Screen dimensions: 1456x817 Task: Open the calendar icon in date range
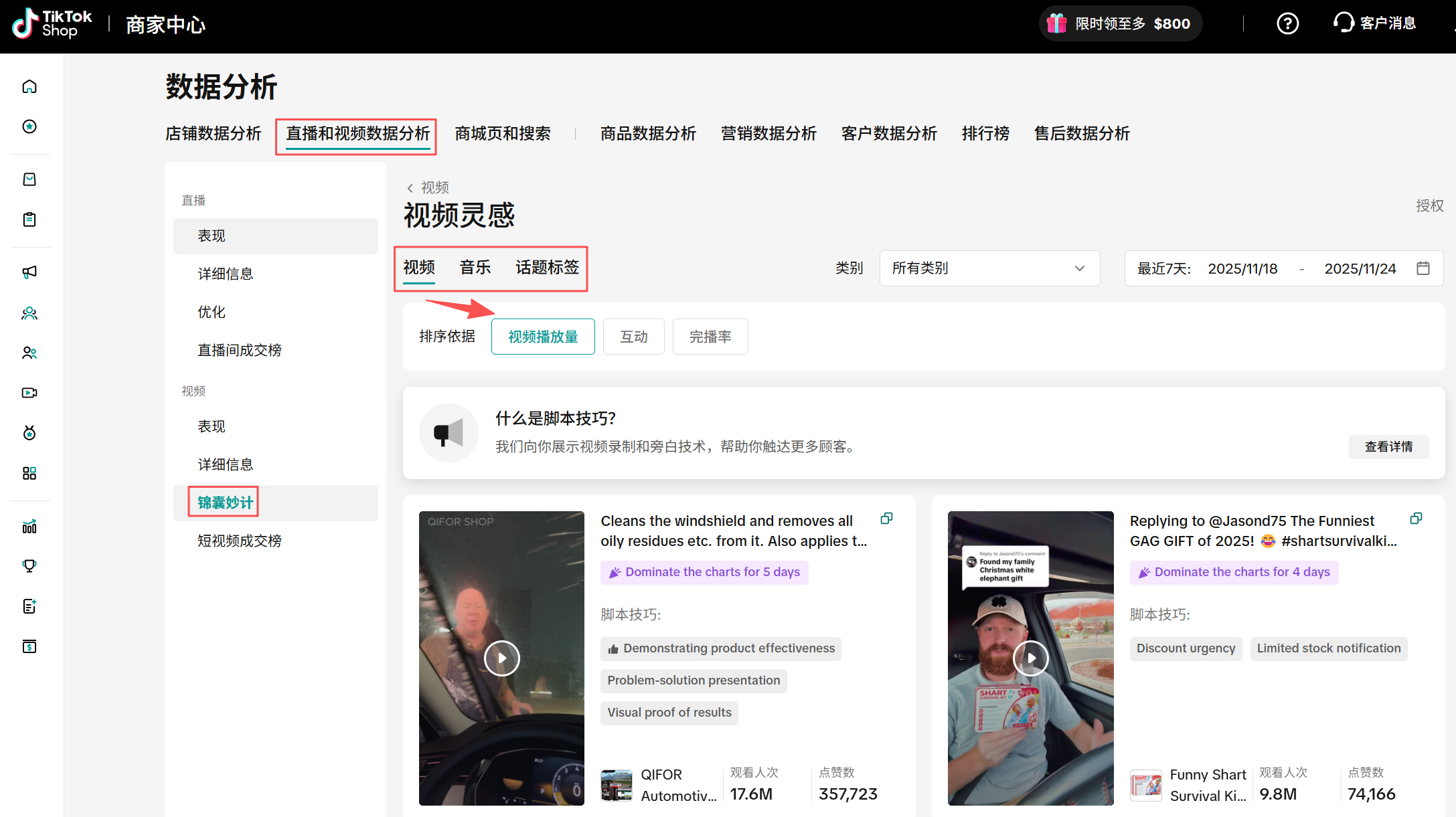click(x=1423, y=268)
